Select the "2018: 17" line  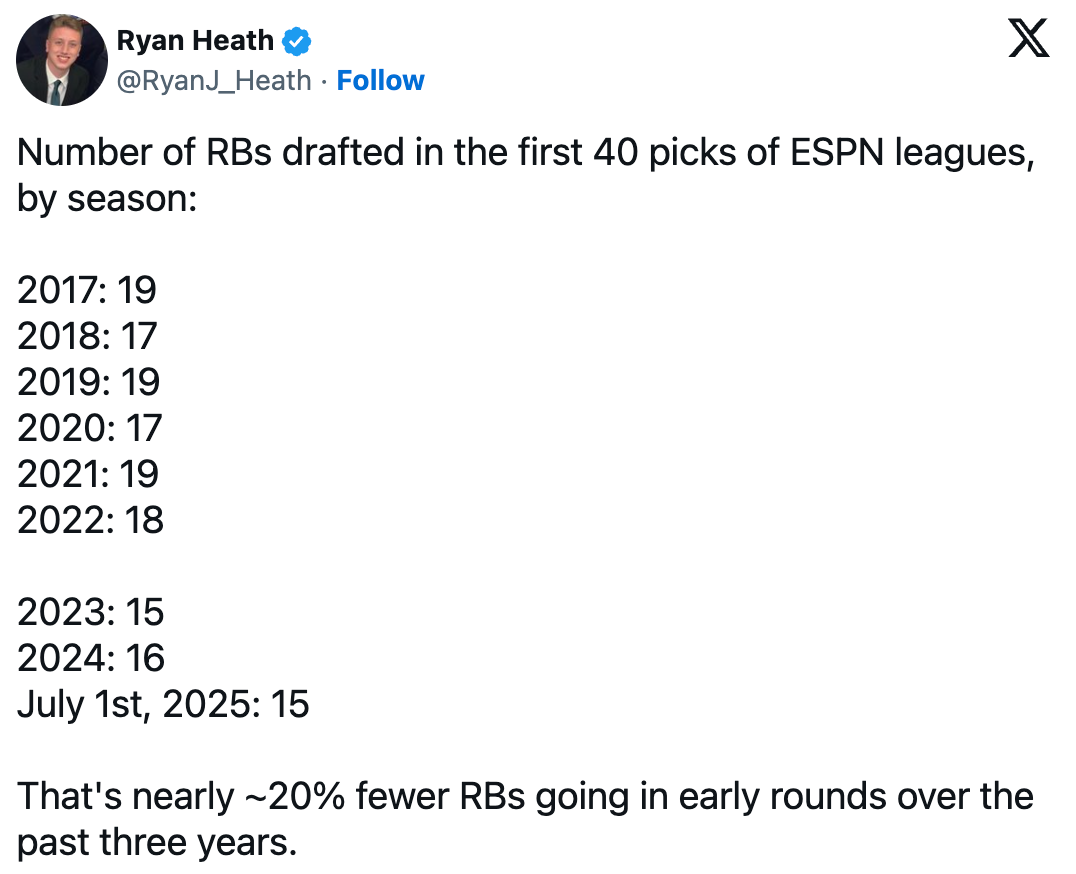[87, 336]
